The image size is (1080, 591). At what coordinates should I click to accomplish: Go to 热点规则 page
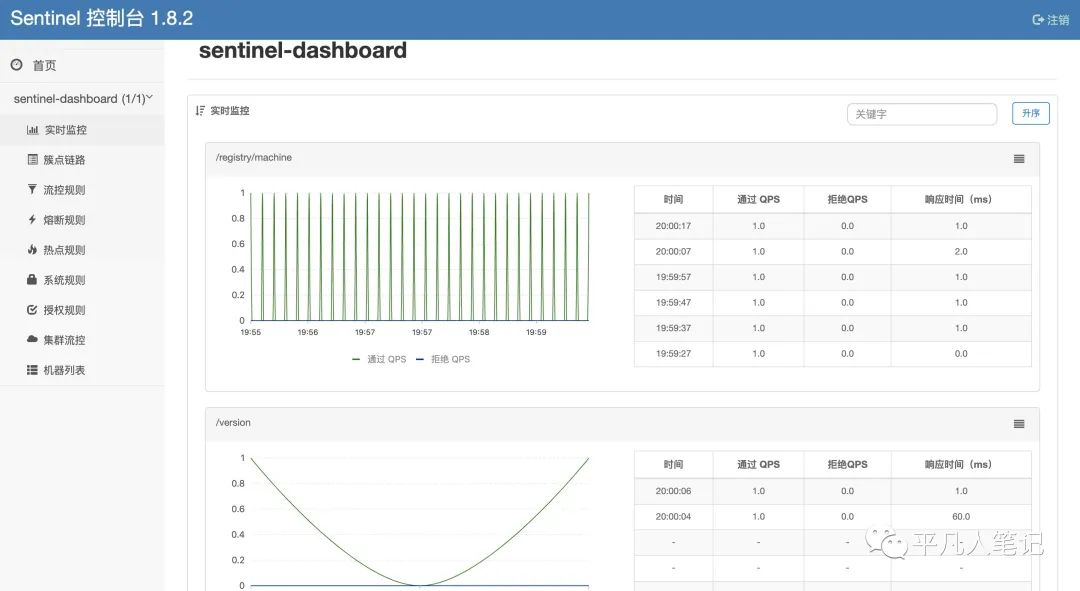pyautogui.click(x=82, y=249)
